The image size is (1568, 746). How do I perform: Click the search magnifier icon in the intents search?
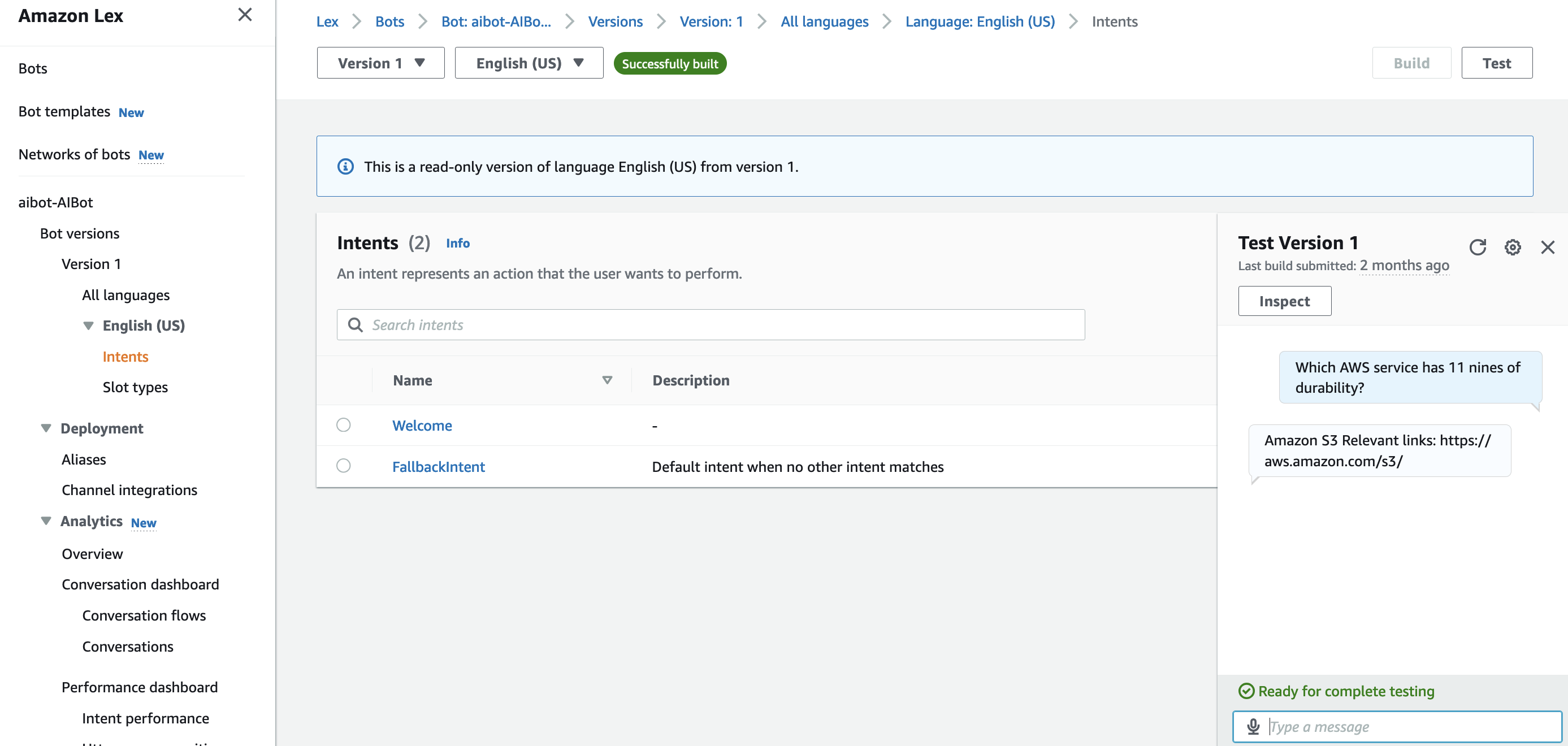click(356, 325)
